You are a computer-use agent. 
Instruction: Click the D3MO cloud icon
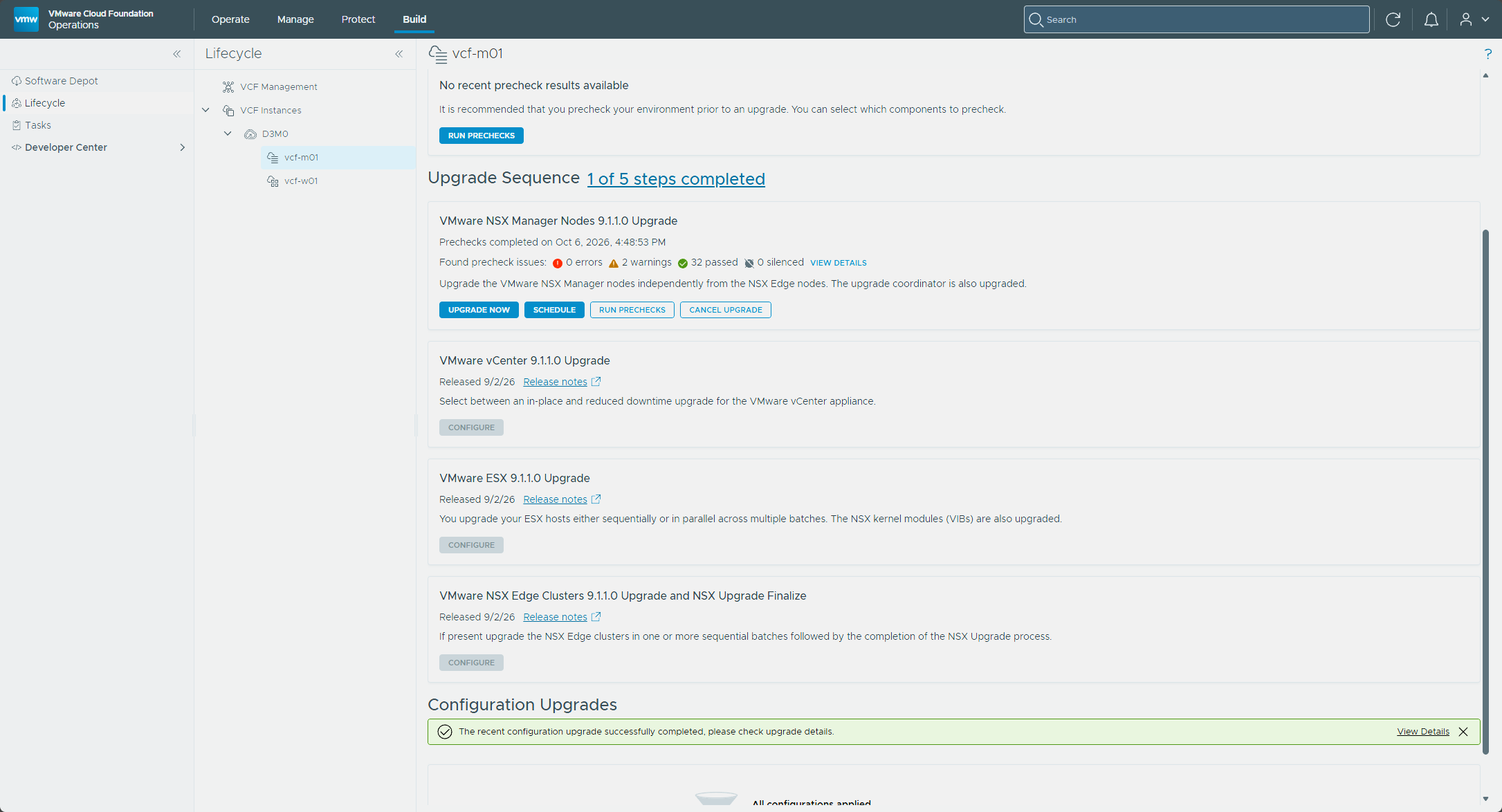coord(250,133)
